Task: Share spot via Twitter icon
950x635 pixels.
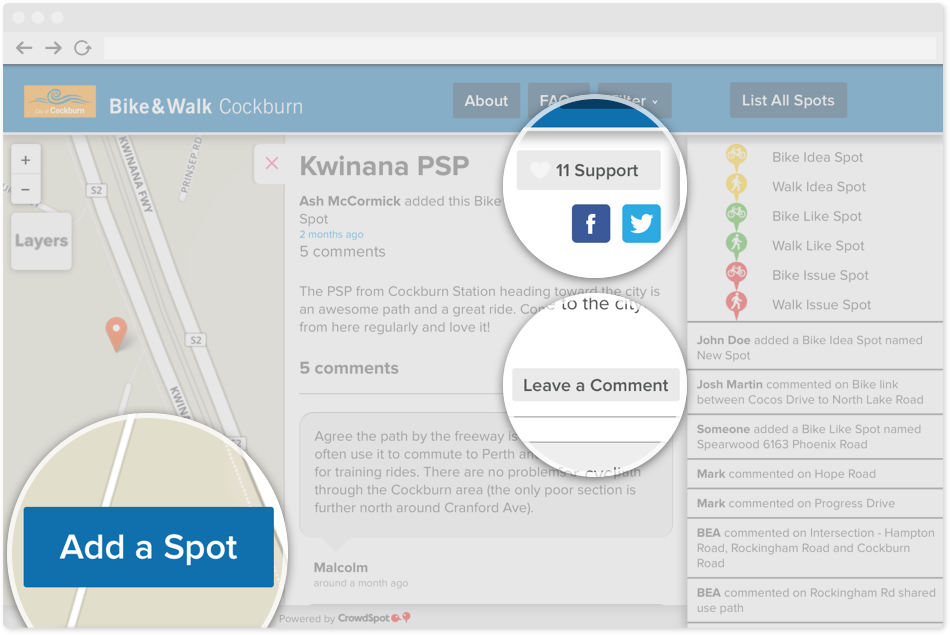Action: coord(641,224)
